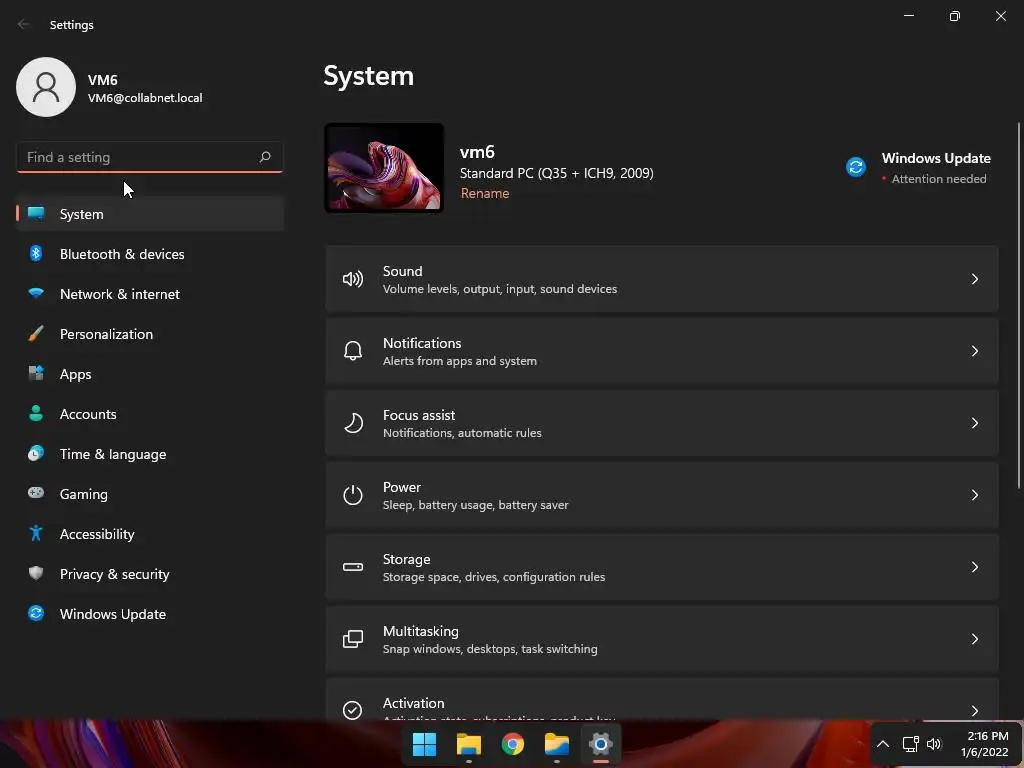Click the Rename link under vm6
The width and height of the screenshot is (1024, 768).
pos(485,193)
